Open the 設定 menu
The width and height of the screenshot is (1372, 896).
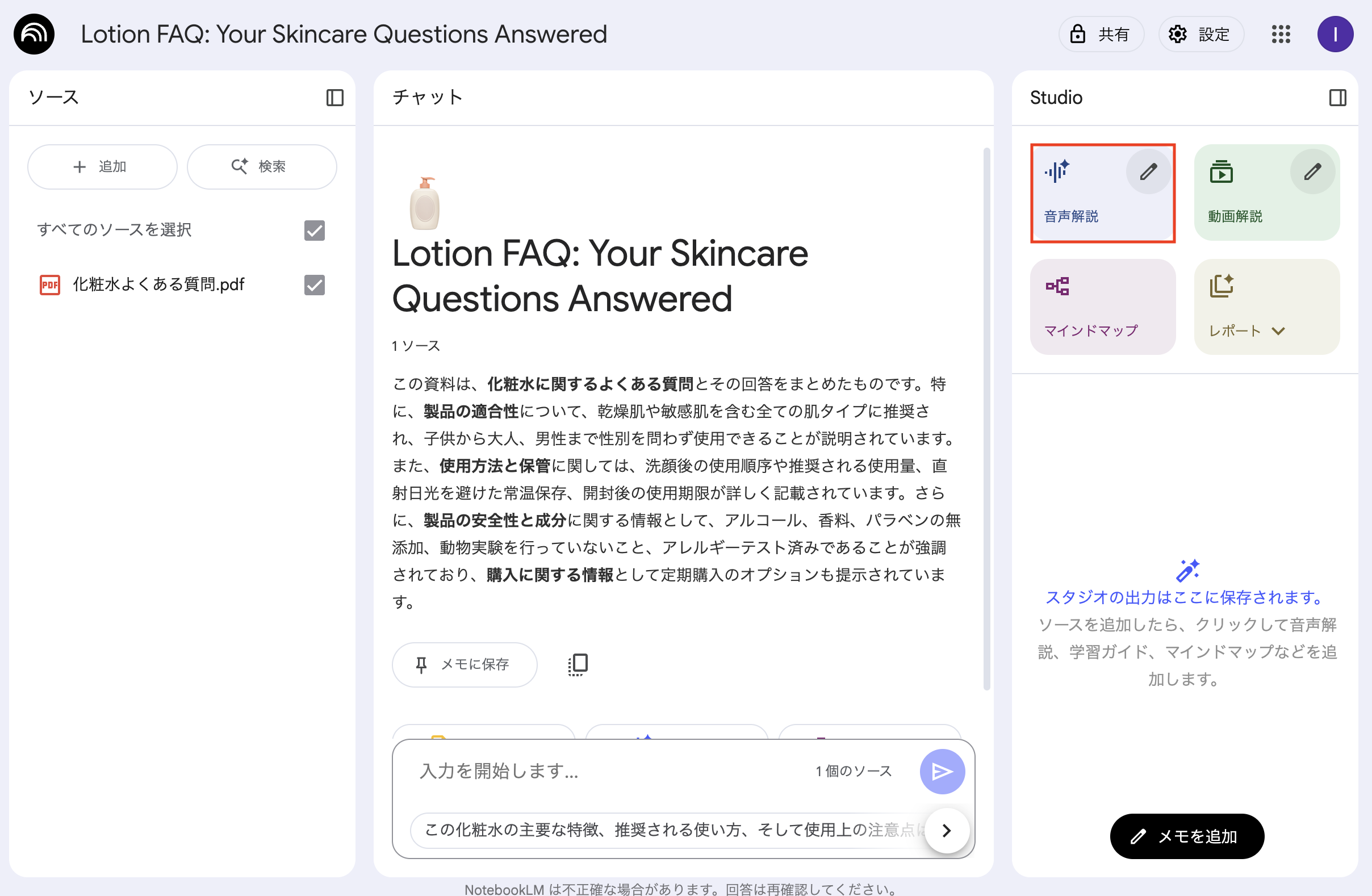pyautogui.click(x=1201, y=34)
